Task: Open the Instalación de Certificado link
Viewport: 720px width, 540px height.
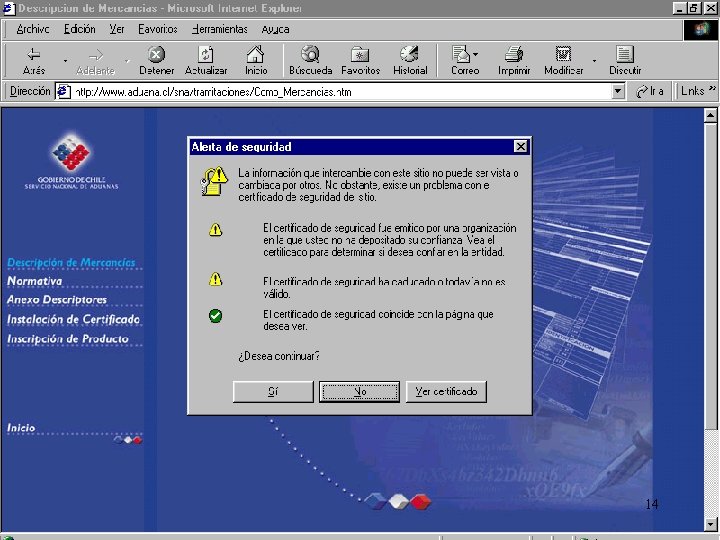Action: (73, 319)
